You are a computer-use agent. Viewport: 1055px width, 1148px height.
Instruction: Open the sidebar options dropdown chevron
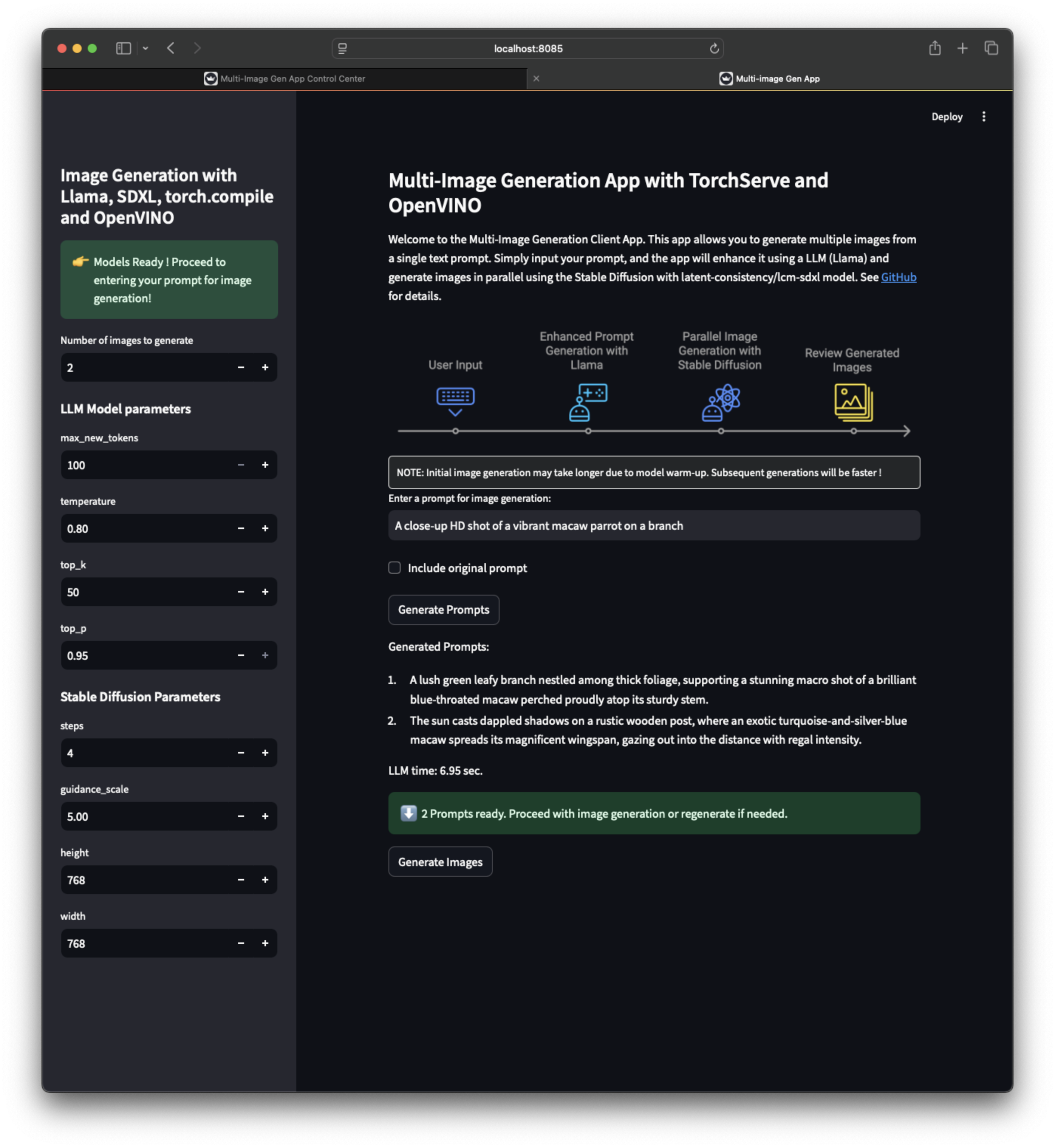click(x=145, y=48)
